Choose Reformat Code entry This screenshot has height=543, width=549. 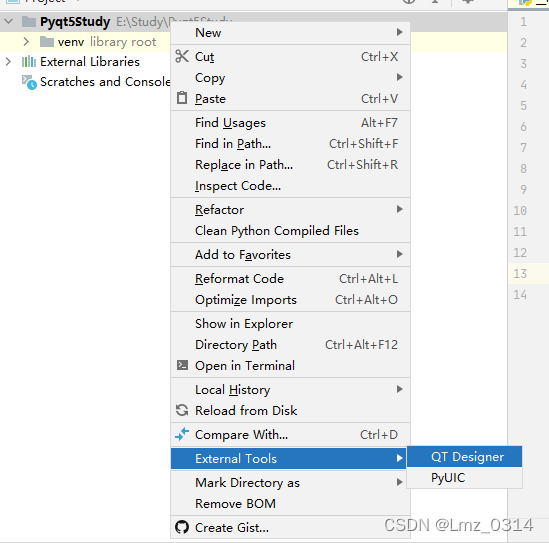tap(290, 279)
